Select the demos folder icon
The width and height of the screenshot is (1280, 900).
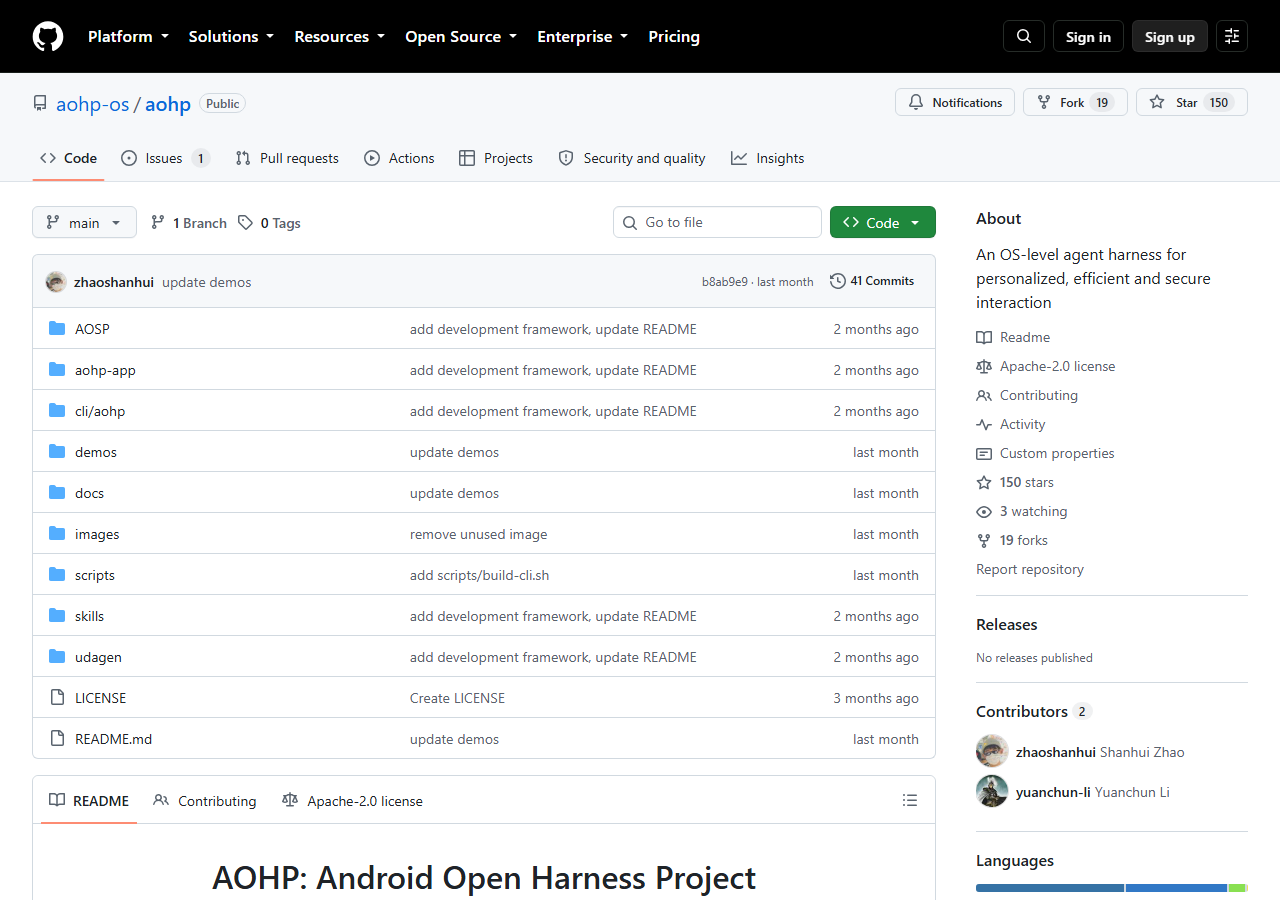[57, 452]
